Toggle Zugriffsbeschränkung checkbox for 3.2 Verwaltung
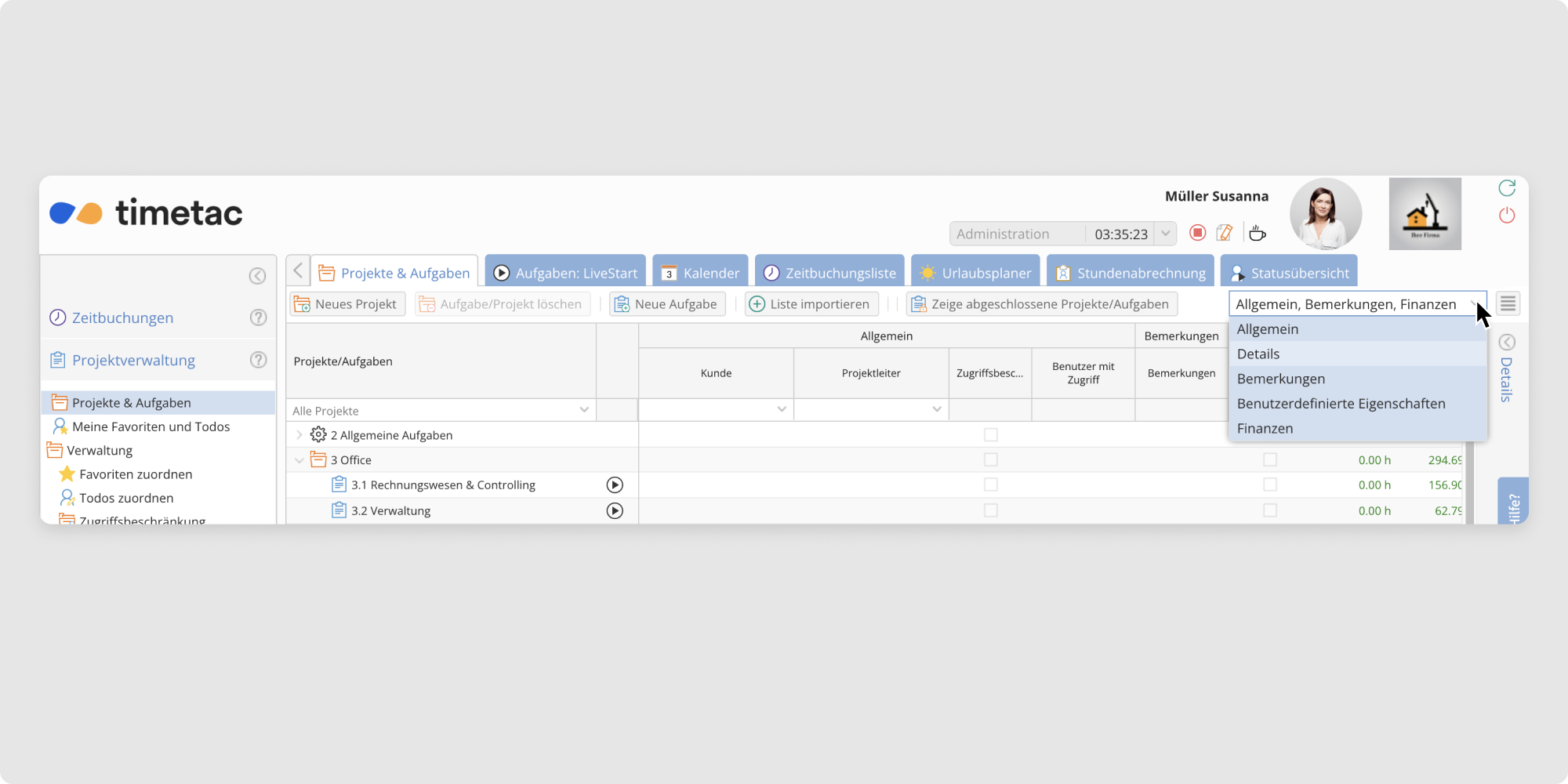Screen dimensions: 1568x784 click(991, 510)
